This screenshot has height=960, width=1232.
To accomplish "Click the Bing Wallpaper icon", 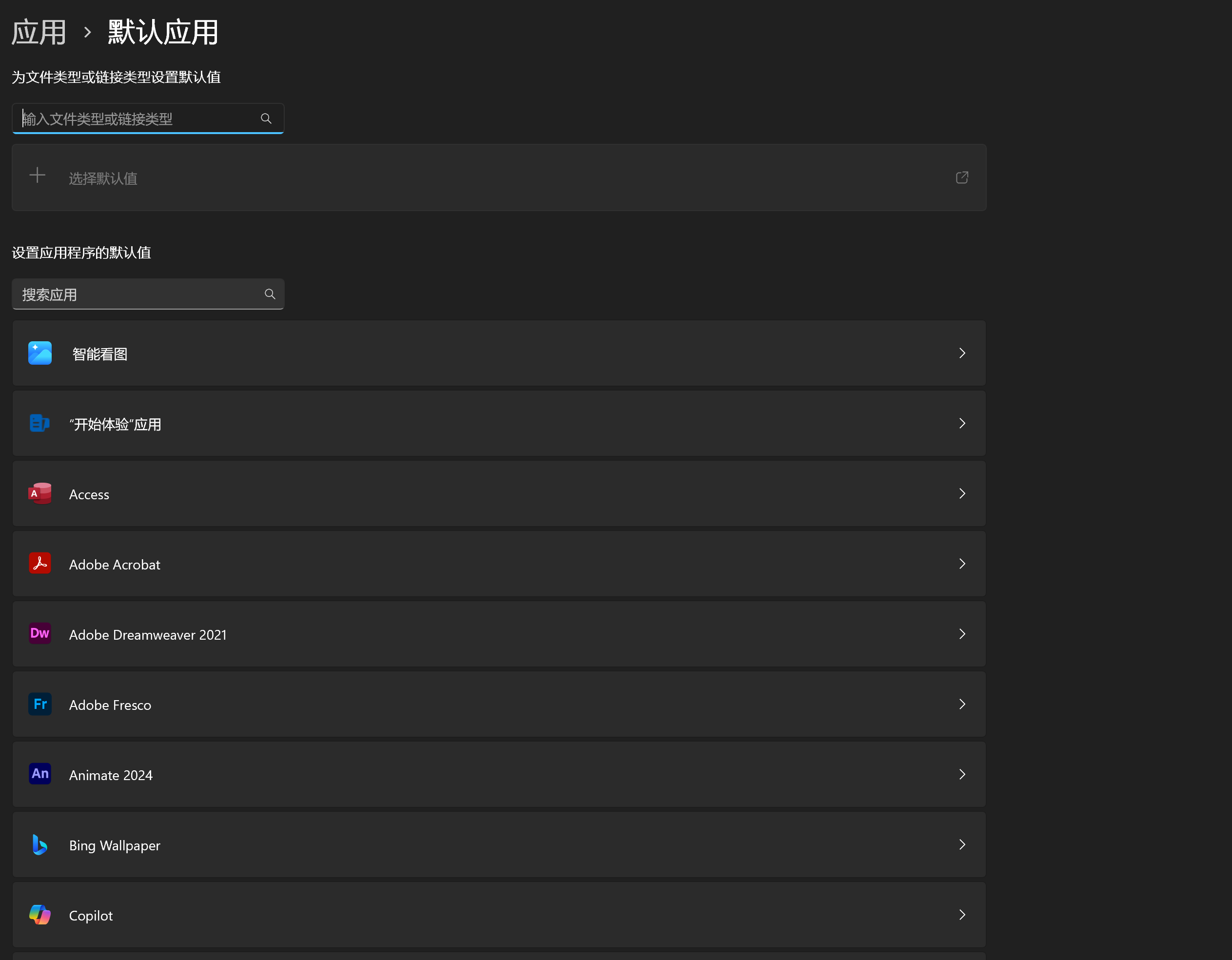I will [x=40, y=844].
